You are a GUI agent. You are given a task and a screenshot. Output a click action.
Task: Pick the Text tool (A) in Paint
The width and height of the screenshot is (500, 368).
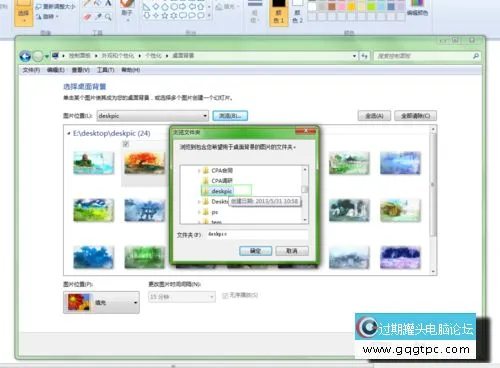pos(108,4)
